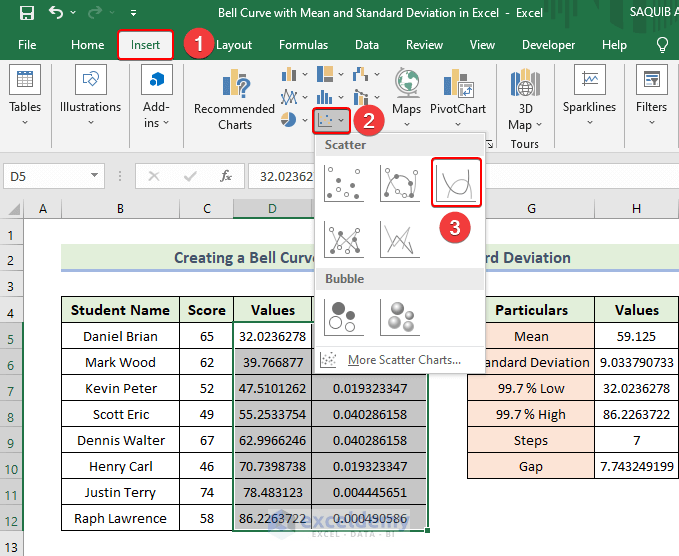Expand the Filters dropdown arrow
679x556 pixels.
[652, 123]
